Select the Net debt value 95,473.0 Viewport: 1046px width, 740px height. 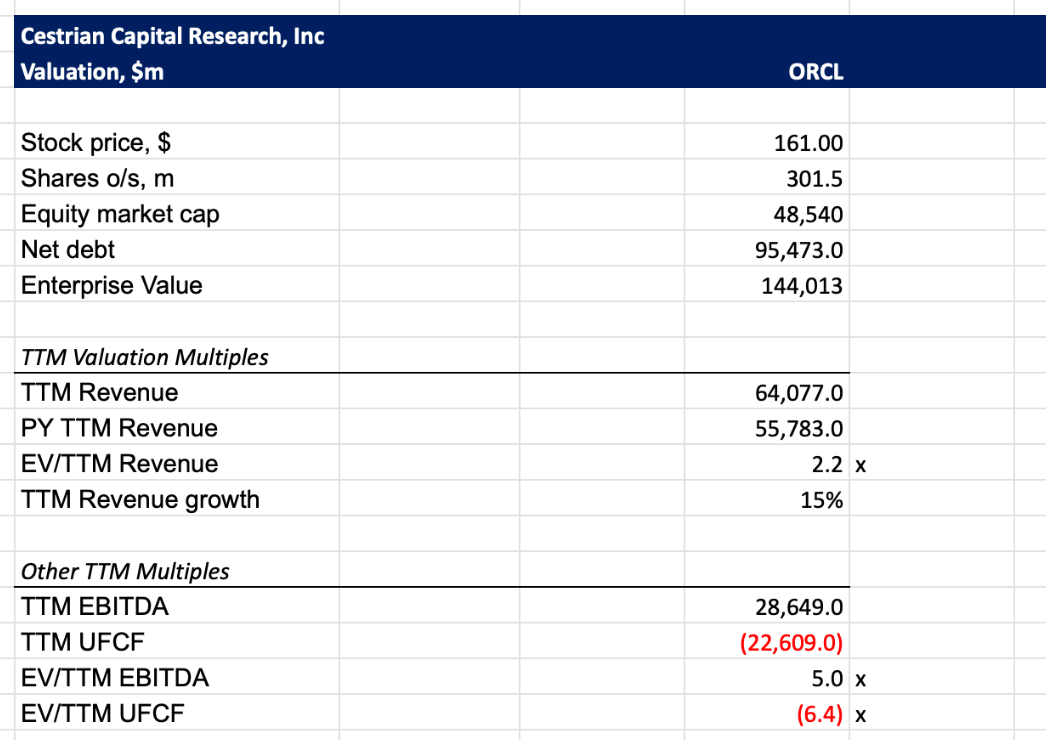tap(798, 250)
